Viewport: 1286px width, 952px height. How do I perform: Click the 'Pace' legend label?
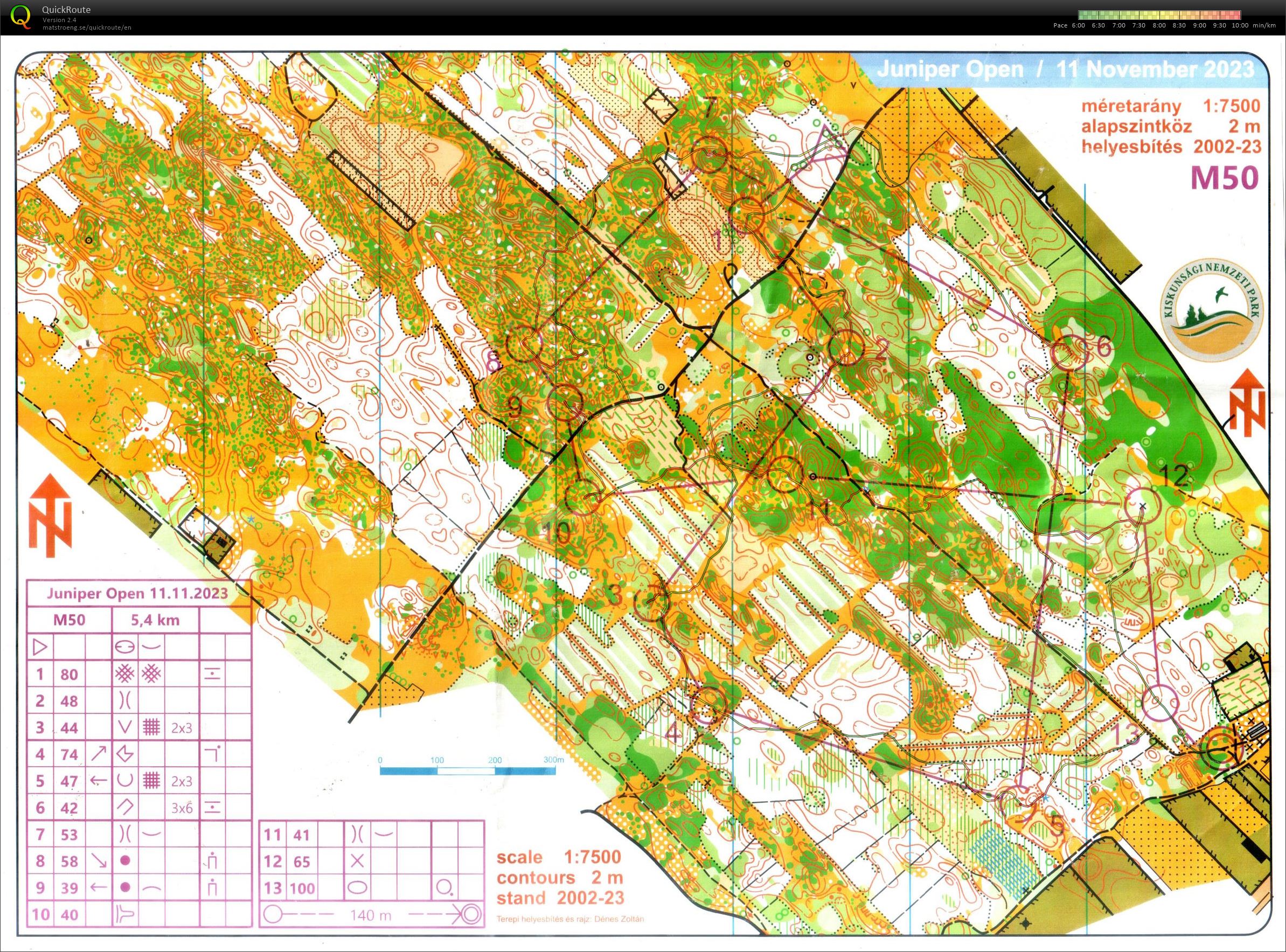pos(1061,25)
